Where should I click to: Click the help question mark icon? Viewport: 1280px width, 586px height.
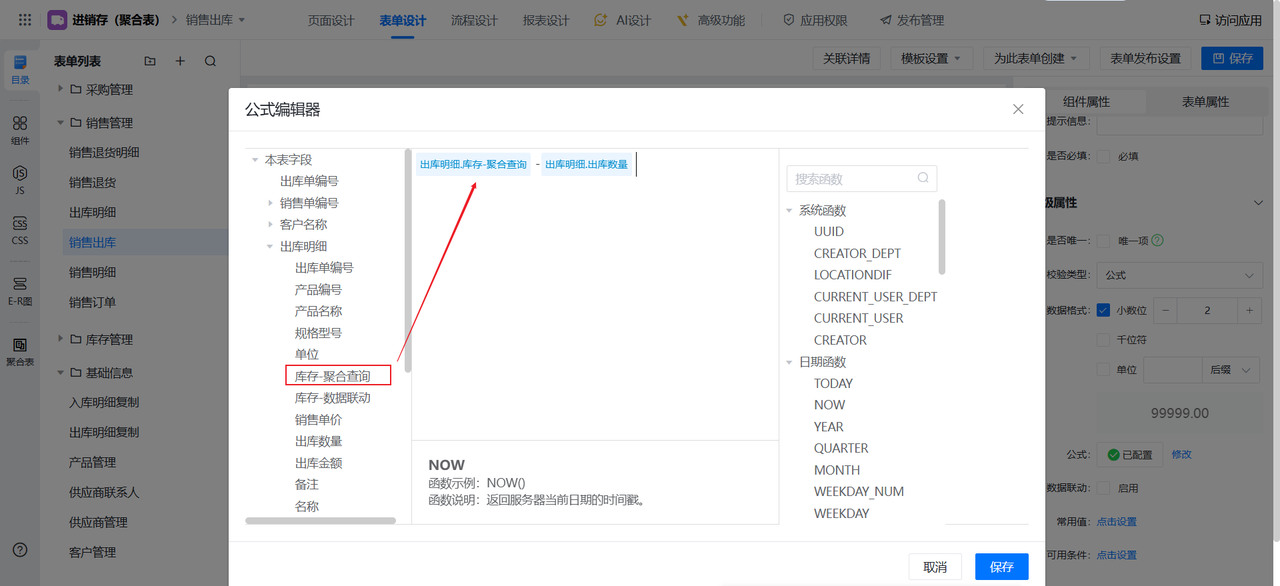[x=20, y=550]
